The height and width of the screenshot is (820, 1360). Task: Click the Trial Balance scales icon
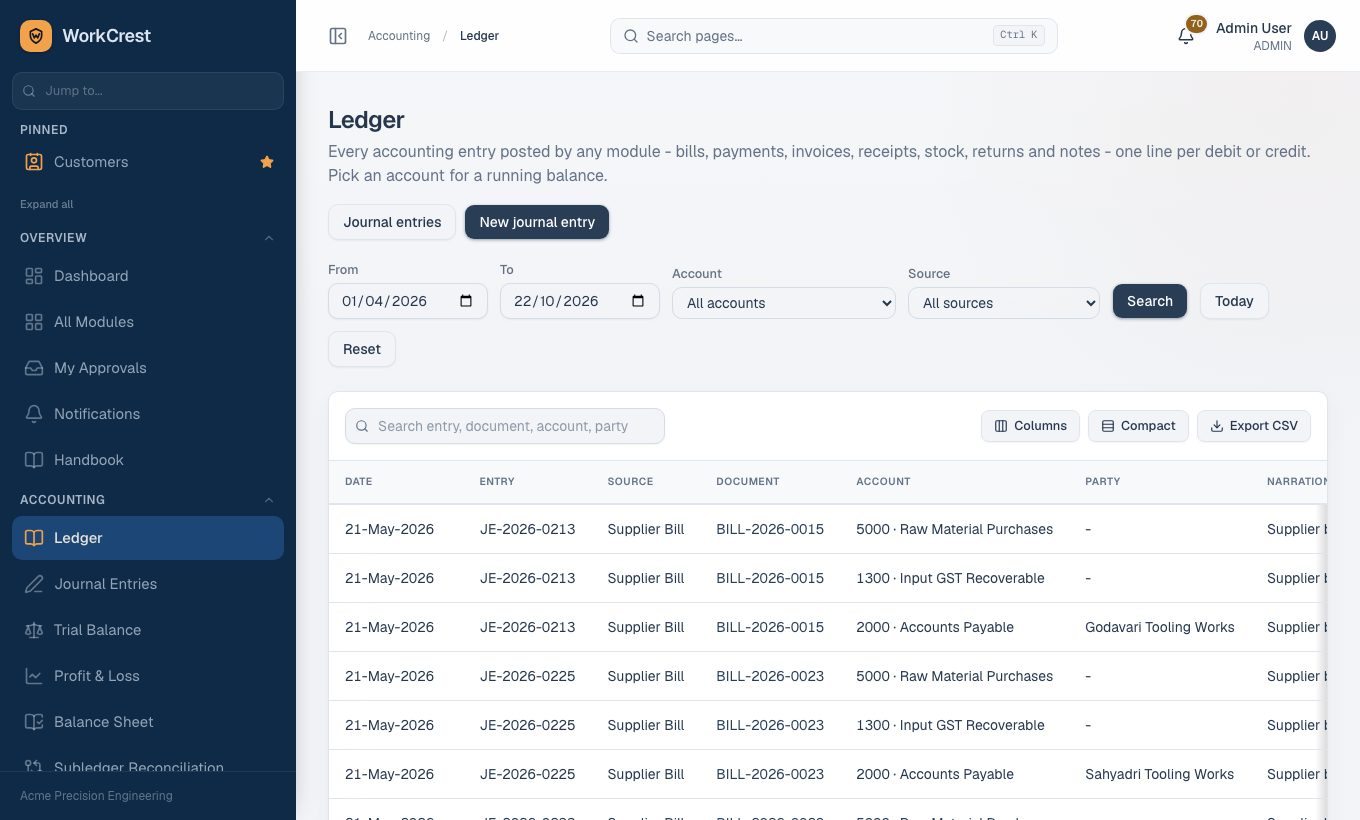(x=34, y=630)
